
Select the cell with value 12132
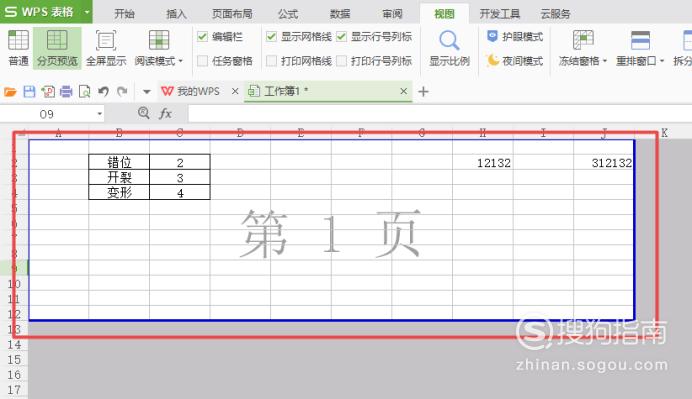pyautogui.click(x=483, y=162)
